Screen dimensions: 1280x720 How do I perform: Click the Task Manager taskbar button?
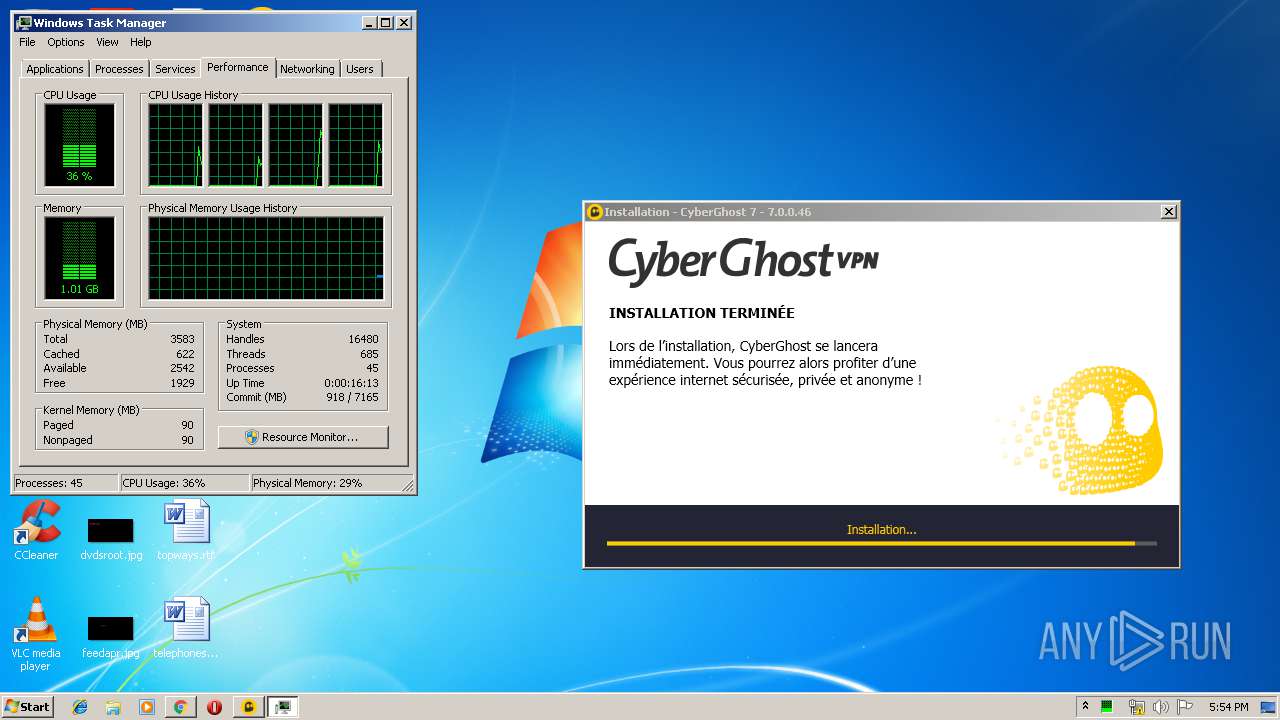[283, 707]
